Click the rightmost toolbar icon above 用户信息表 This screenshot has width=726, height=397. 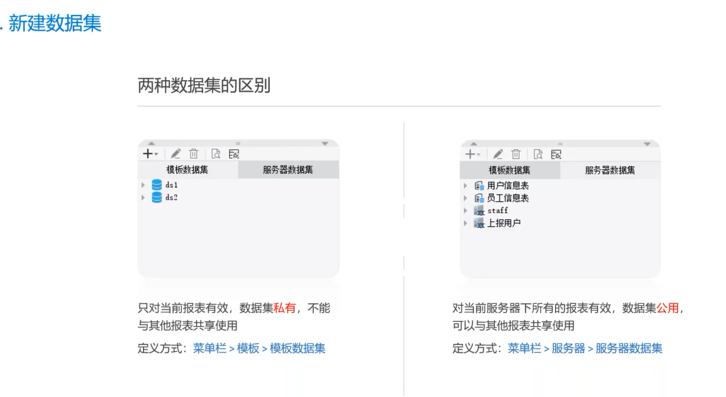[556, 154]
